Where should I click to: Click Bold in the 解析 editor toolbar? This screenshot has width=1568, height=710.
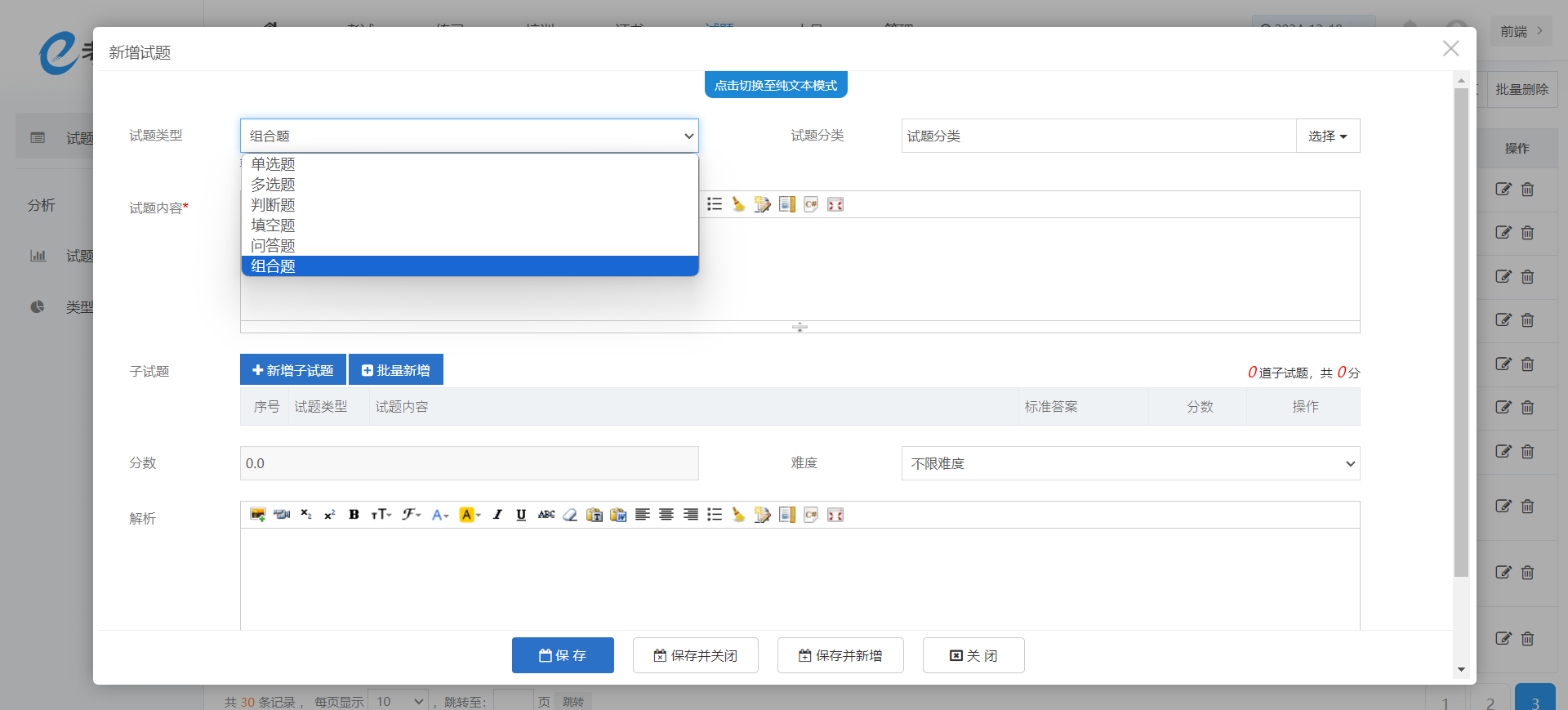tap(354, 515)
